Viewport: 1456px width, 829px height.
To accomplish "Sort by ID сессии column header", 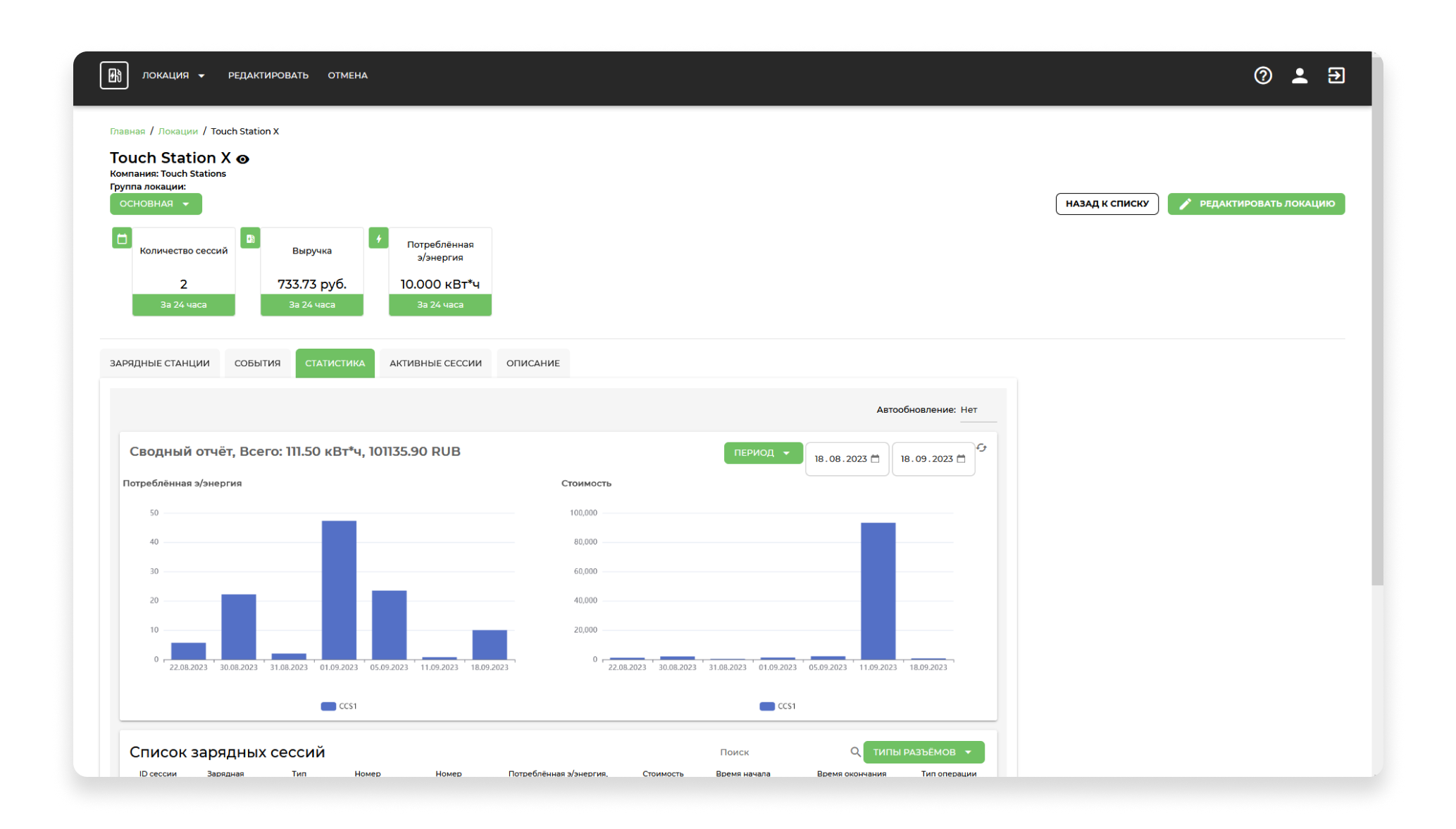I will coord(158,773).
